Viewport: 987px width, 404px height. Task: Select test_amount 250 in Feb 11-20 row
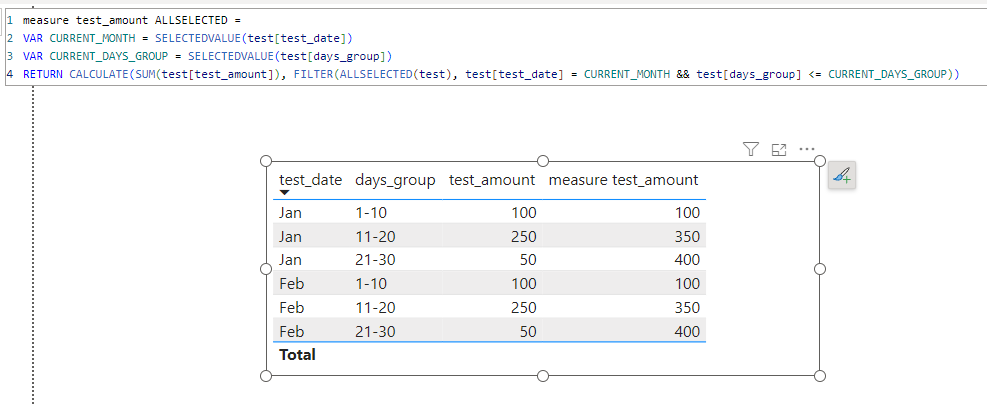[524, 307]
